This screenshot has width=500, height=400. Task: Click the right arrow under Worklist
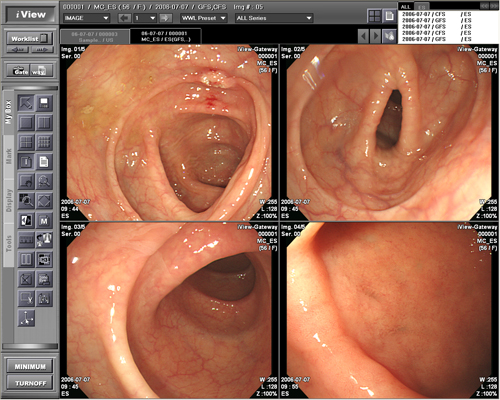tap(42, 50)
